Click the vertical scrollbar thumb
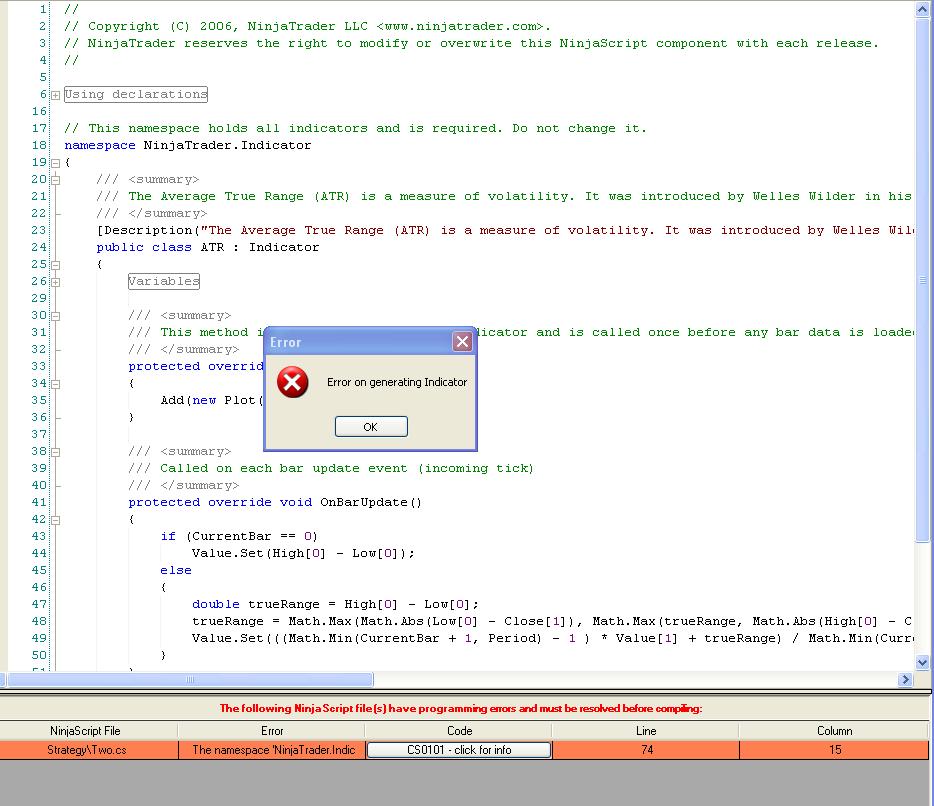Viewport: 934px width, 806px height. (922, 279)
